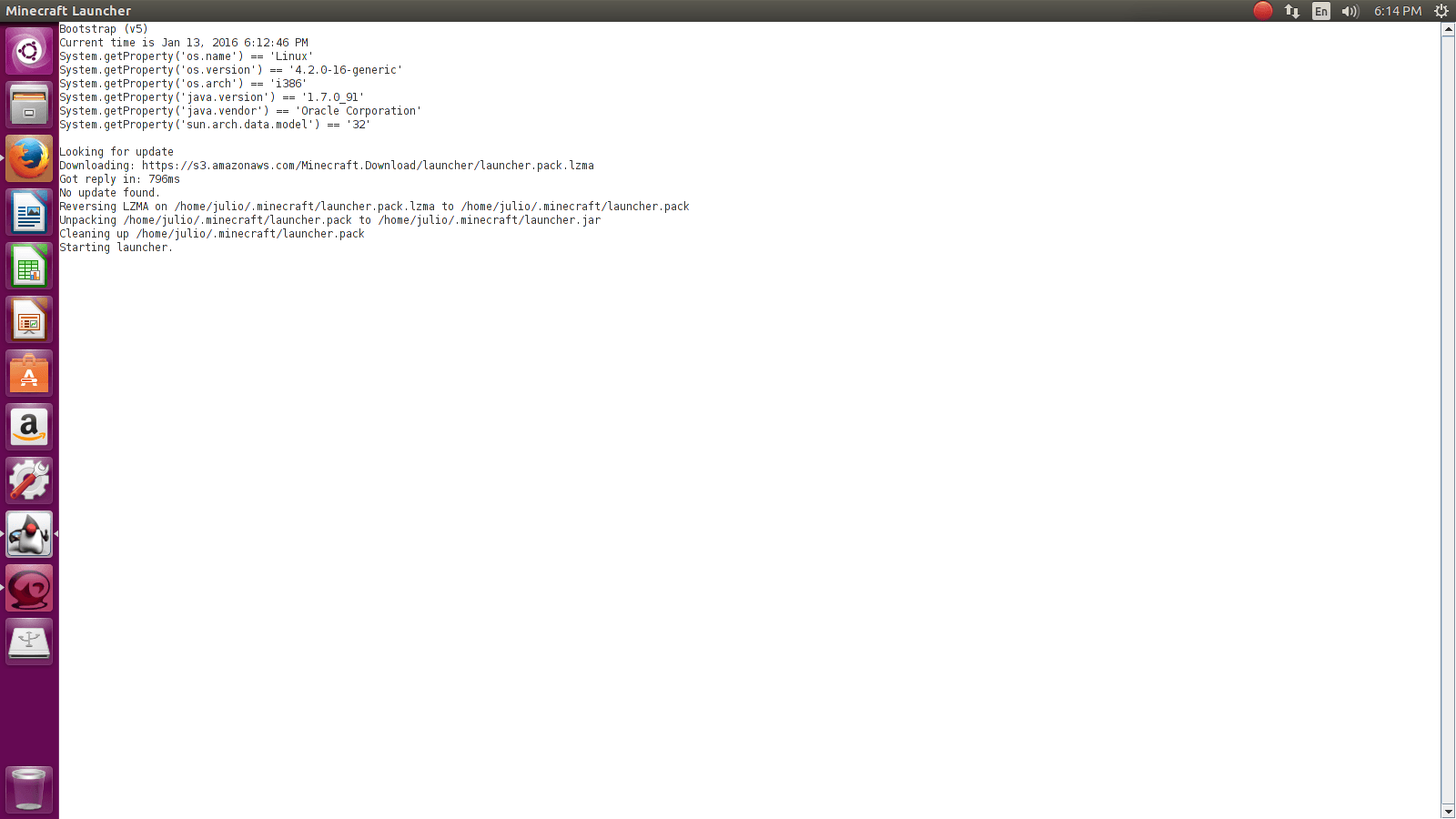Image resolution: width=1456 pixels, height=819 pixels.
Task: Open LibreOffice Calc spreadsheet
Action: click(29, 266)
